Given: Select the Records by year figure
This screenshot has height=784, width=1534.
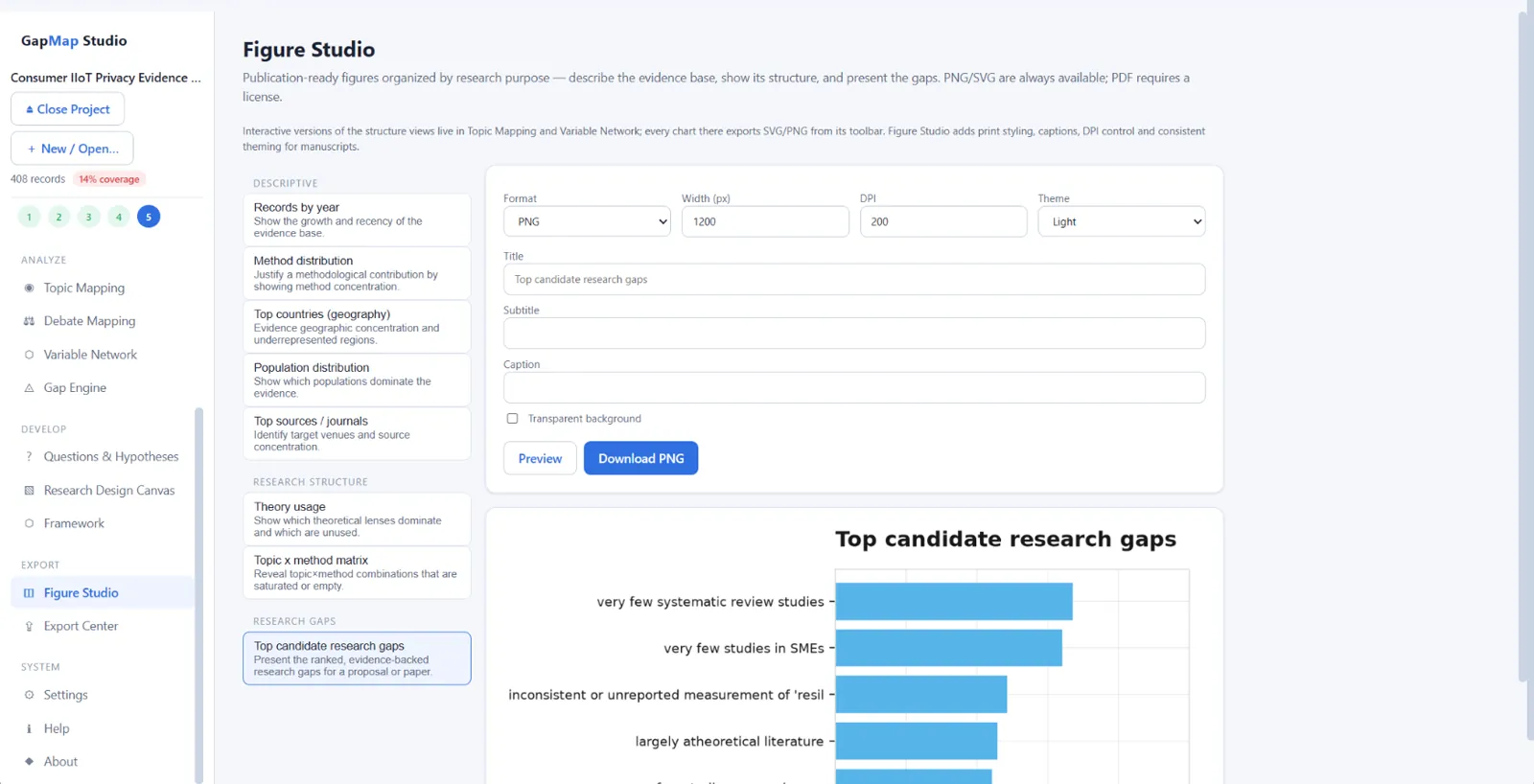Looking at the screenshot, I should pos(357,219).
